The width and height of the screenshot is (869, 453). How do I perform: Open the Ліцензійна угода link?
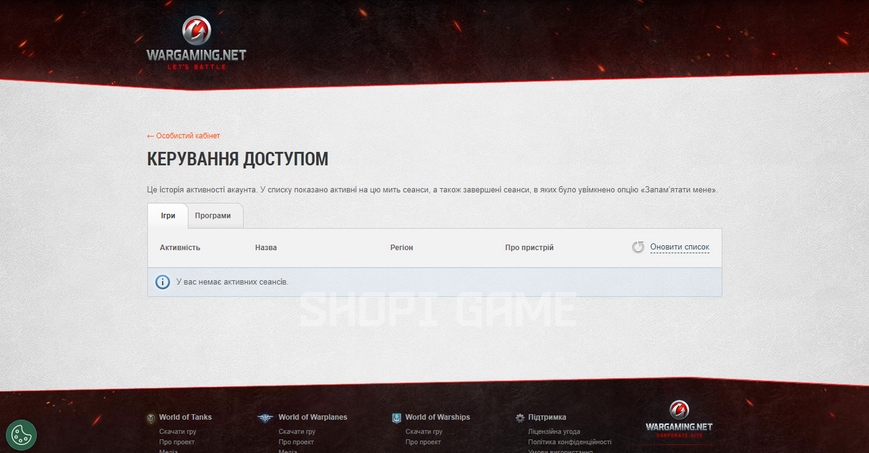(554, 431)
